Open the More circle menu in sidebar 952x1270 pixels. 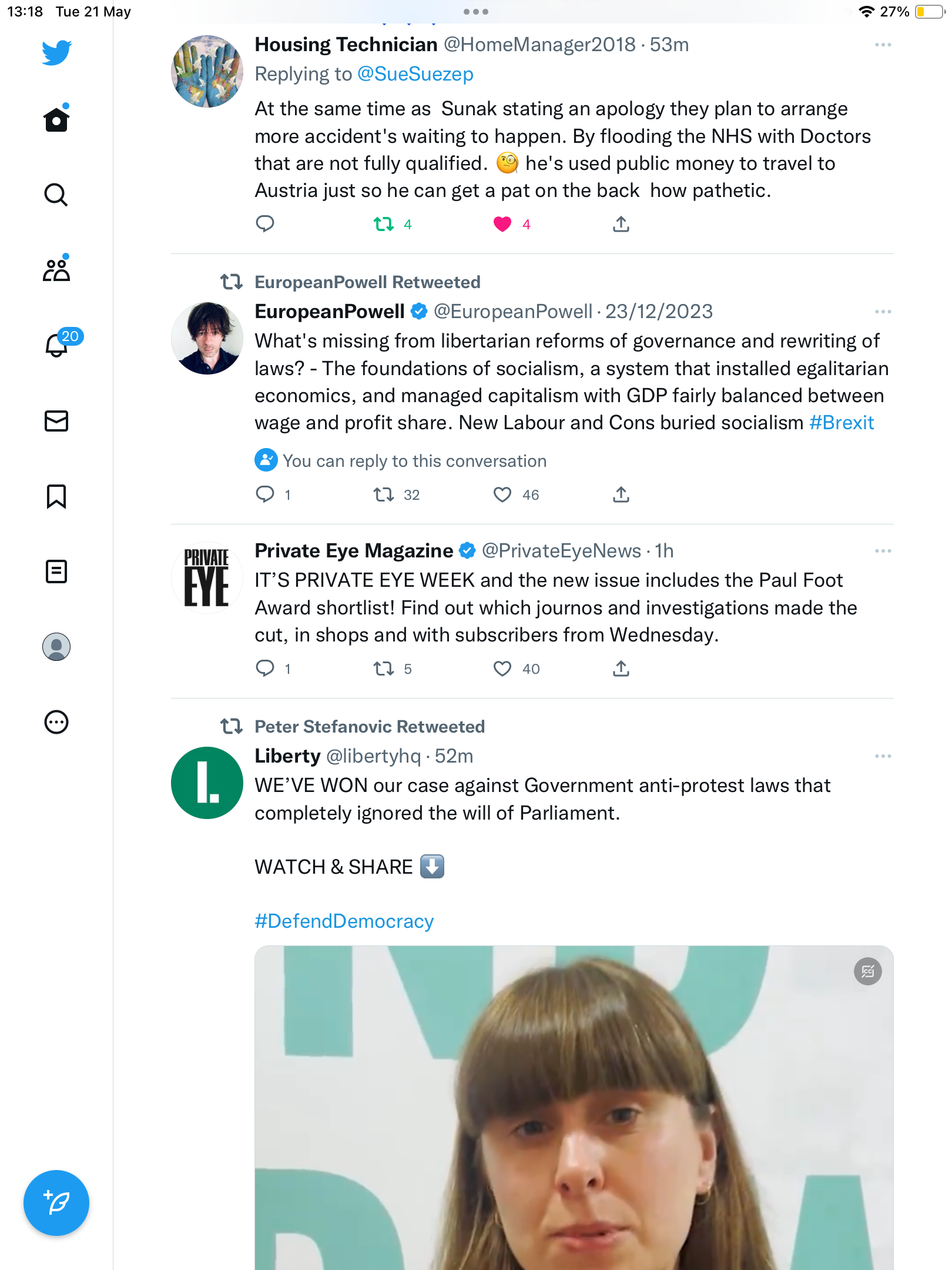coord(56,722)
